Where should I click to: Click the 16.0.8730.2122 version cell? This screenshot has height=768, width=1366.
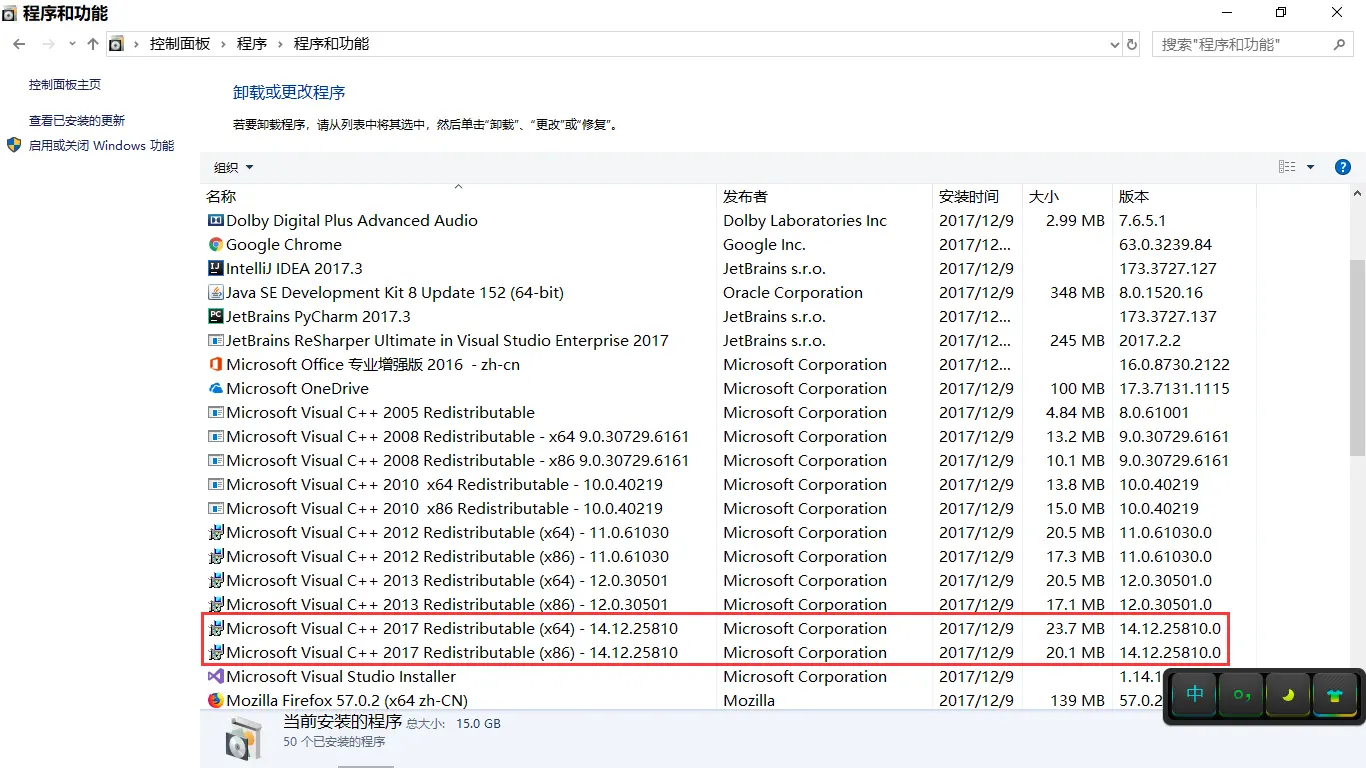point(1174,364)
